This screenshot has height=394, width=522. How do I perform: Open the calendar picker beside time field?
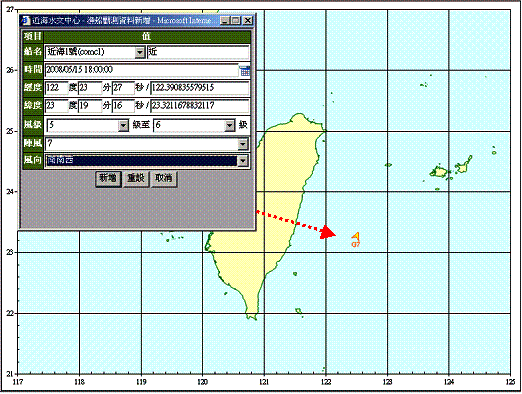click(x=245, y=71)
